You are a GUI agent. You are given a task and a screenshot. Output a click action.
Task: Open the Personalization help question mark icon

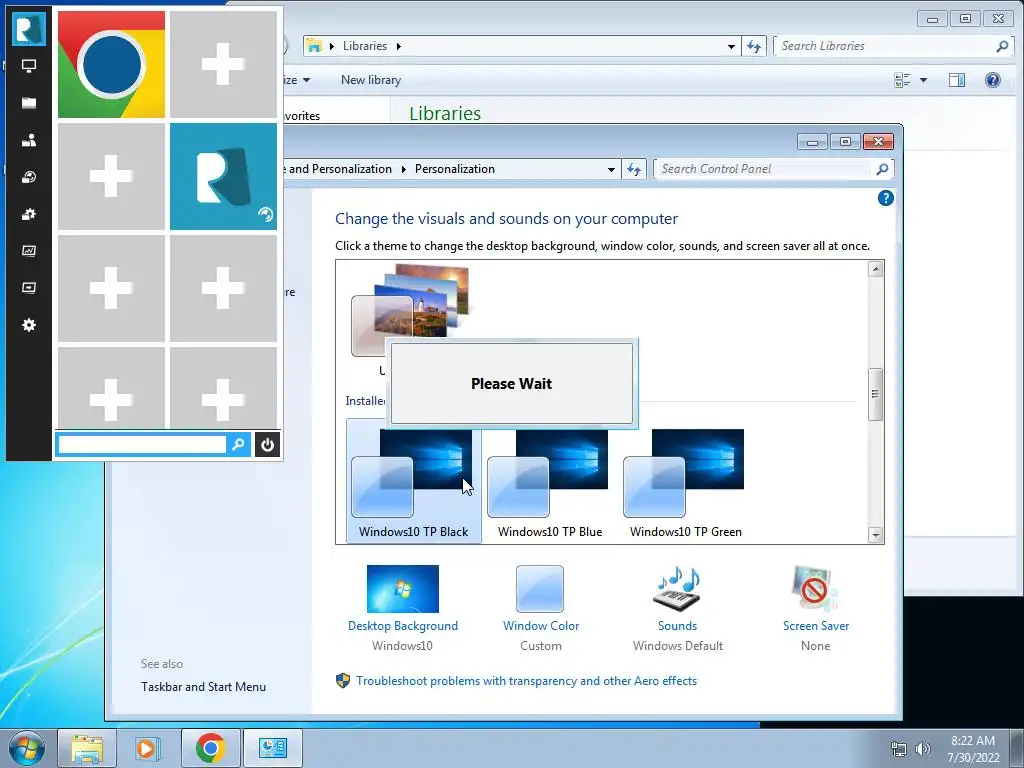(886, 198)
